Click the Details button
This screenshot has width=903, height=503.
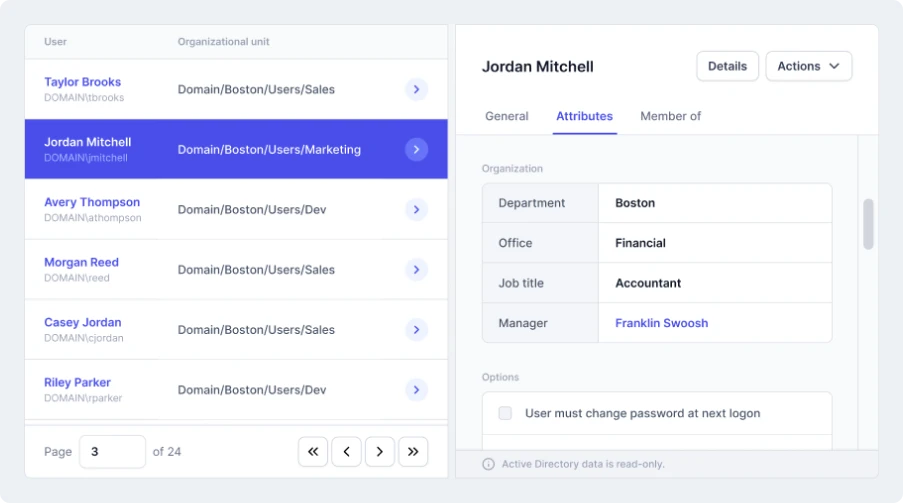pyautogui.click(x=727, y=66)
